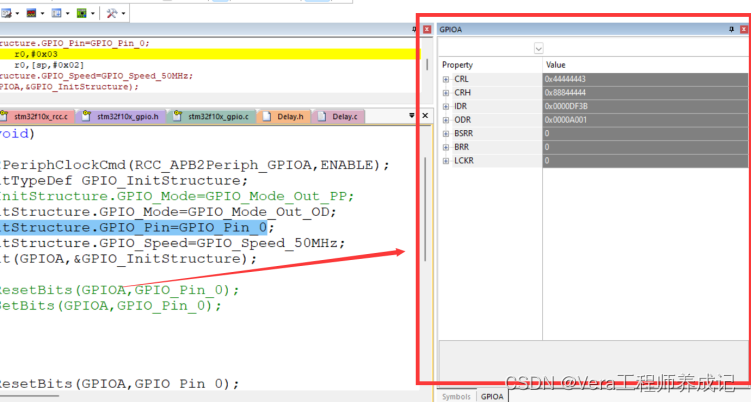
Task: Pin the Disassembly panel
Action: click(414, 29)
